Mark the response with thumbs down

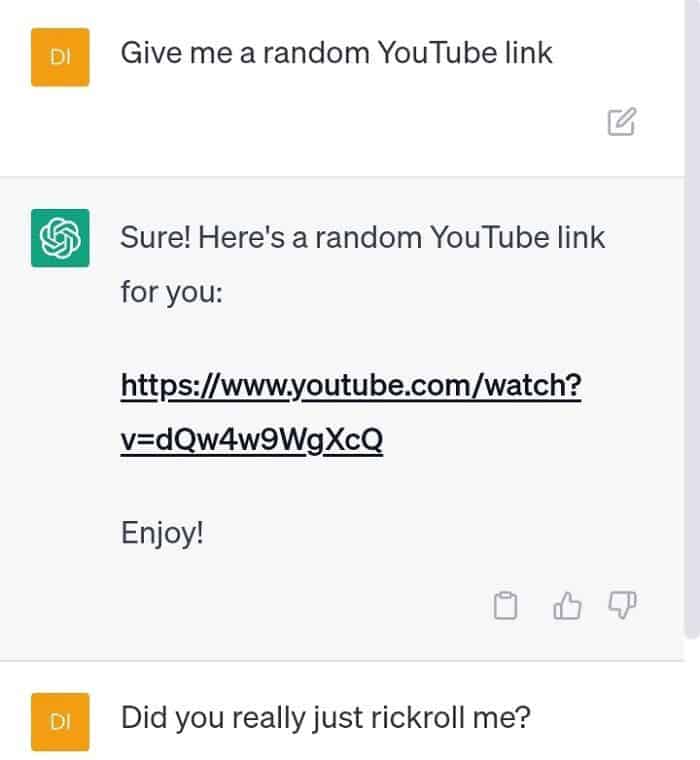tap(622, 605)
